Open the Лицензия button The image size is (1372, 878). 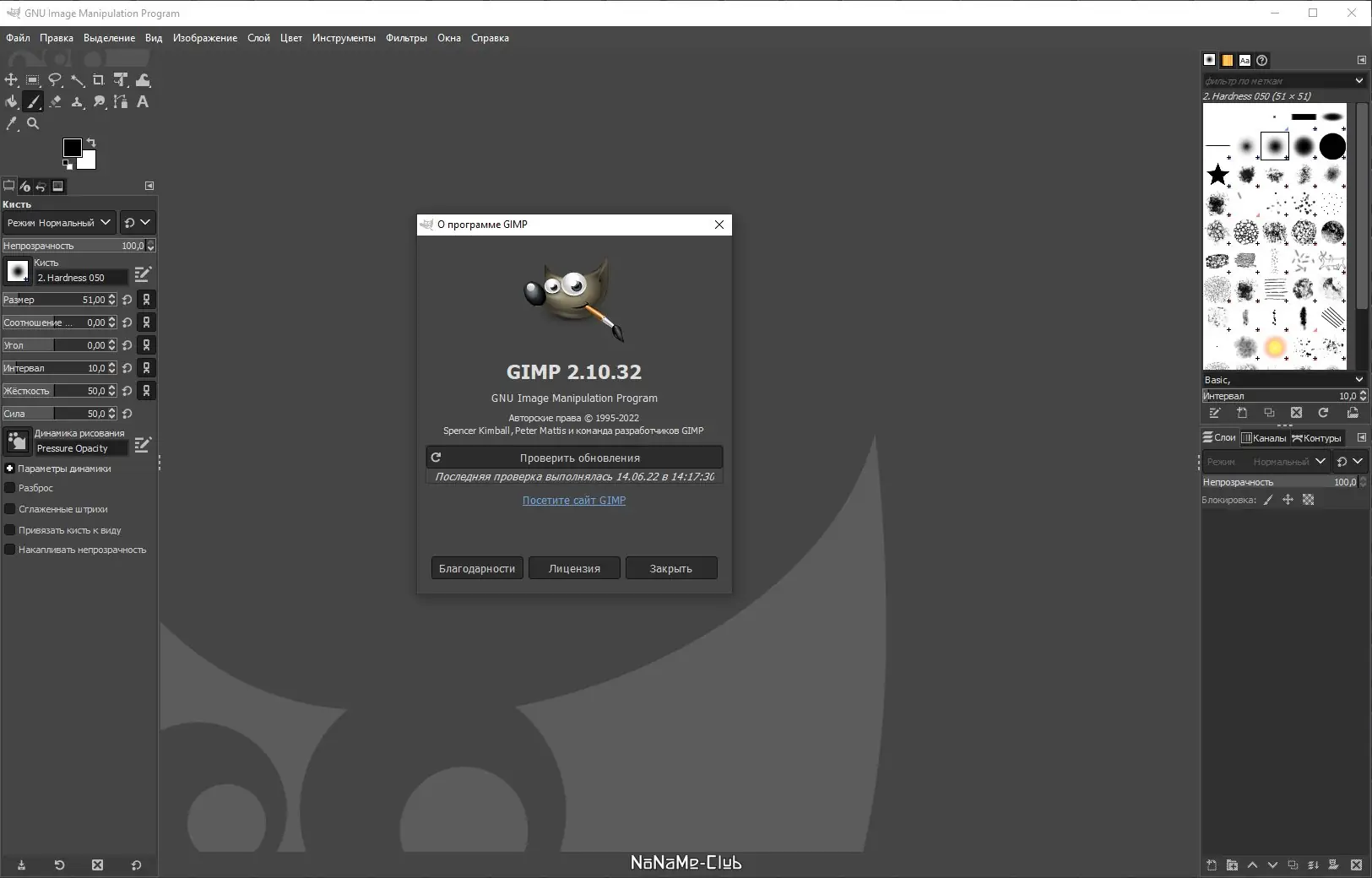pos(574,568)
